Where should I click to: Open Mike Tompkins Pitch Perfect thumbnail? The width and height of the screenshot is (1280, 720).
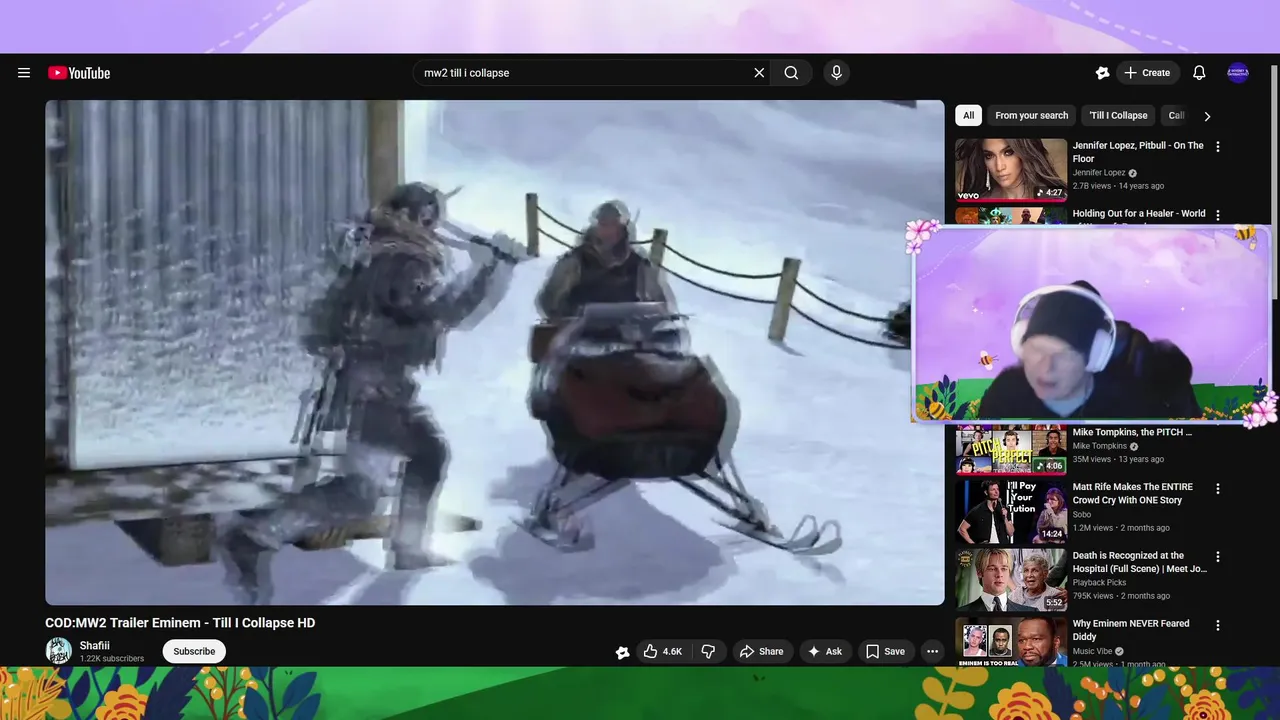point(1011,449)
